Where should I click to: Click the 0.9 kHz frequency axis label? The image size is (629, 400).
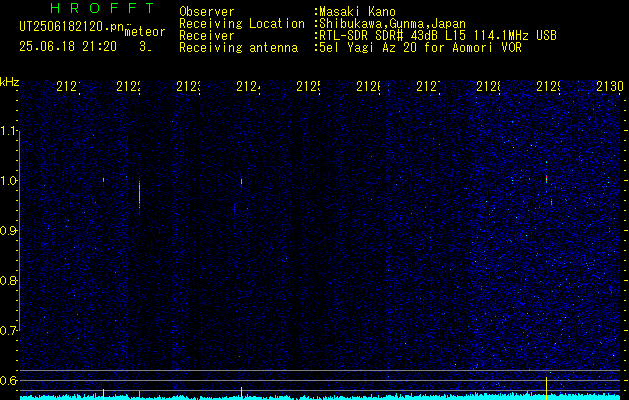[x=8, y=231]
